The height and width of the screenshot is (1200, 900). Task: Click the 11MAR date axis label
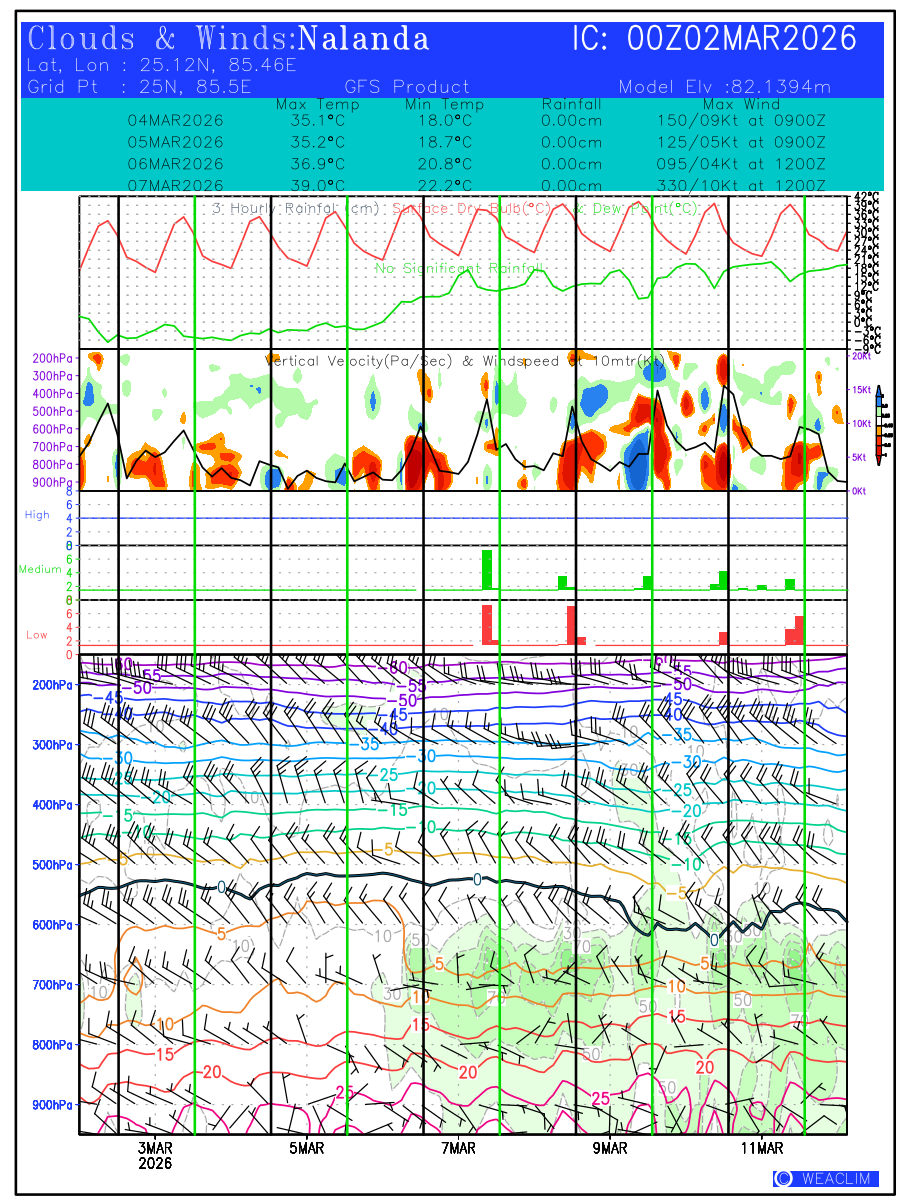pos(762,1148)
